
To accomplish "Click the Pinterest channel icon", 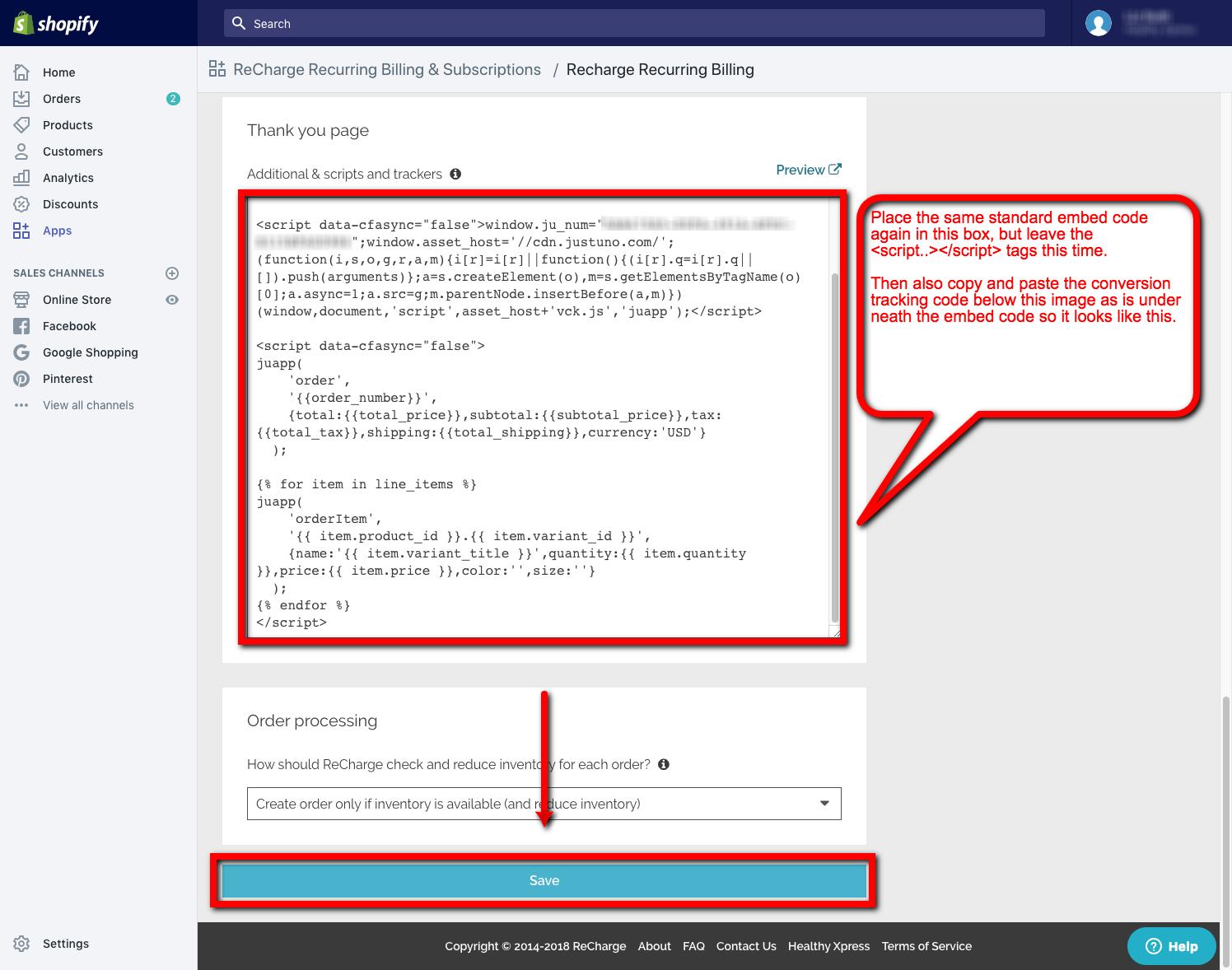I will tap(22, 379).
